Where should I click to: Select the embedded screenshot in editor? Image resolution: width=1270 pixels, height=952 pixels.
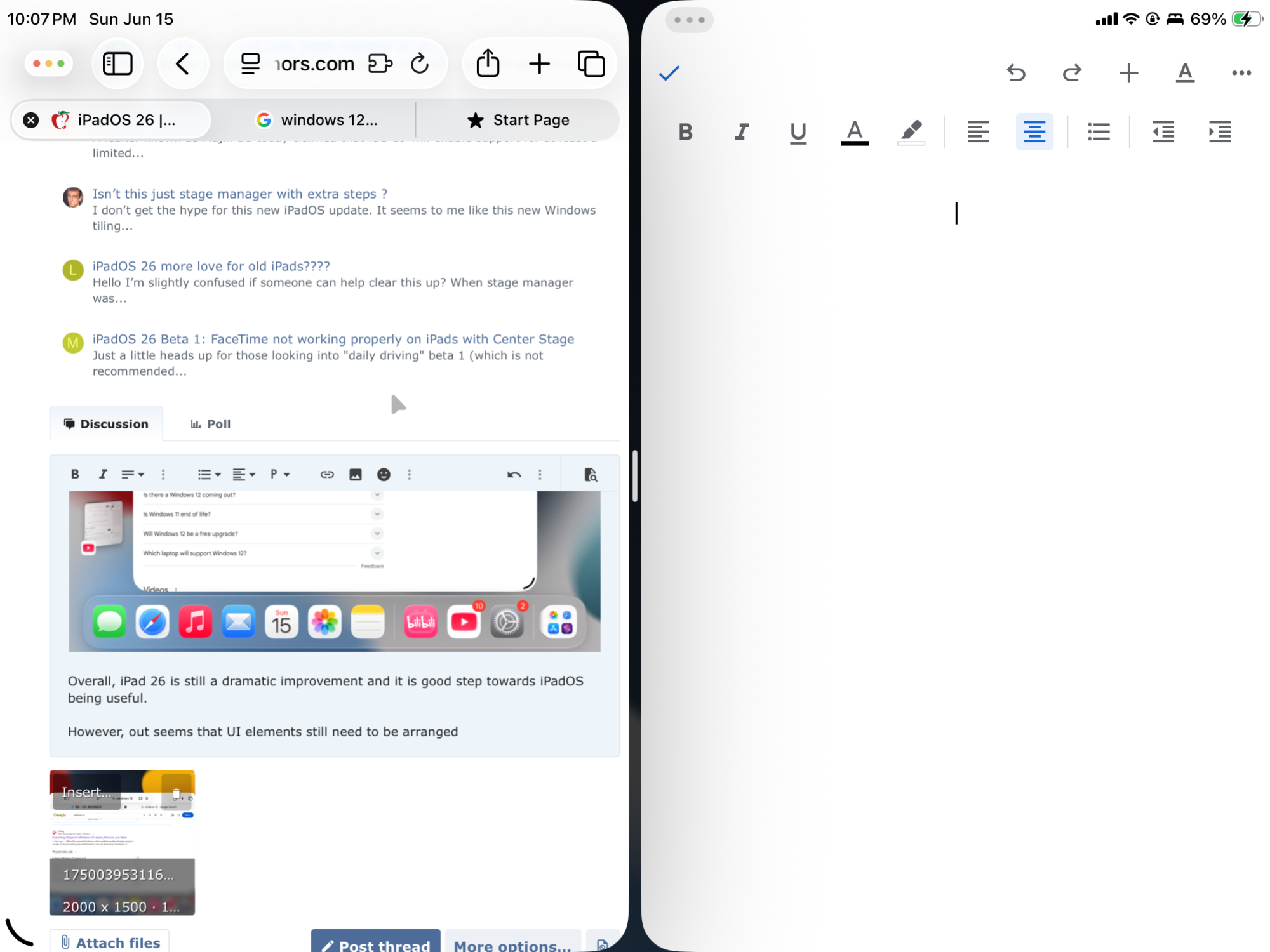[x=335, y=571]
